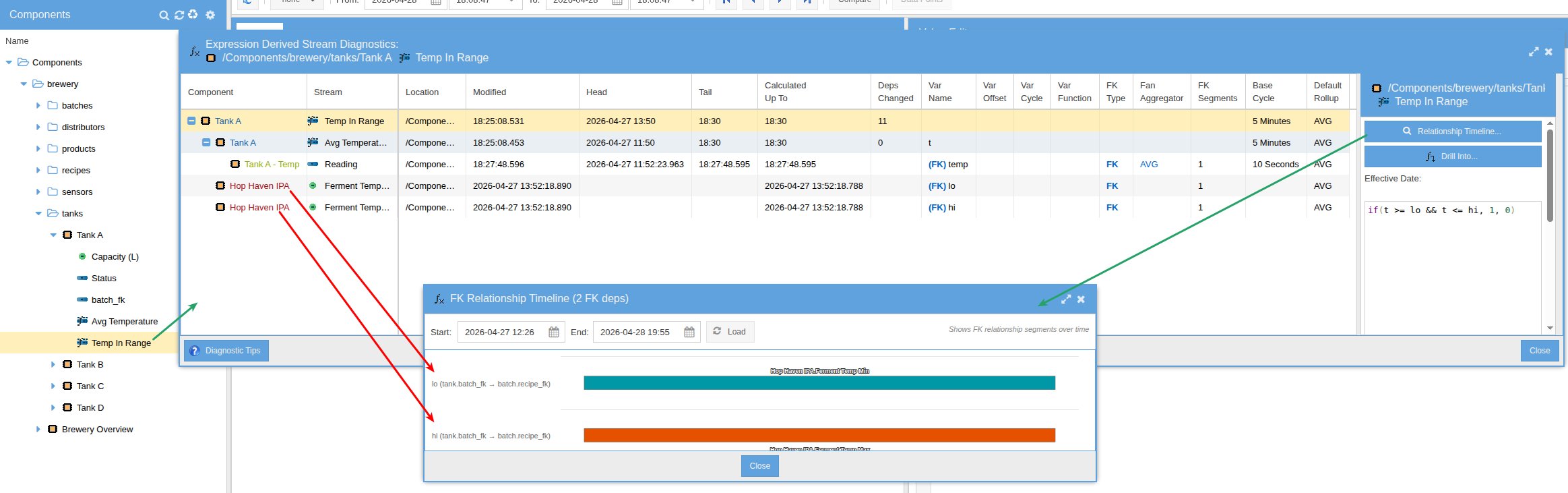Click the folder icon beside distributors

coord(53,127)
